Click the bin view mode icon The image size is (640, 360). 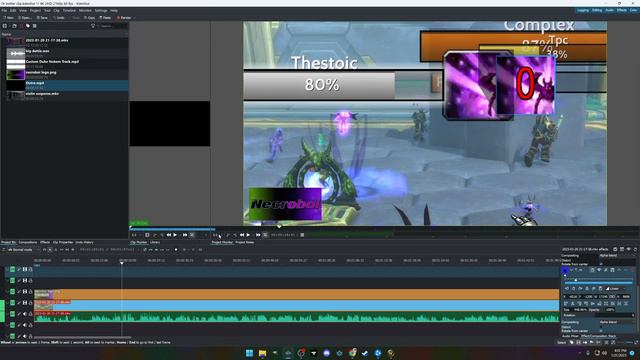[35, 26]
